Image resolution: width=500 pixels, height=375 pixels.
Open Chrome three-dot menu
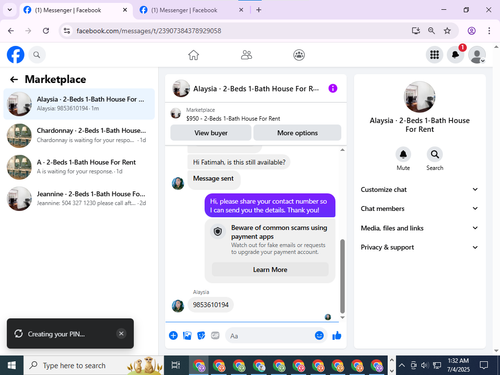(x=489, y=31)
